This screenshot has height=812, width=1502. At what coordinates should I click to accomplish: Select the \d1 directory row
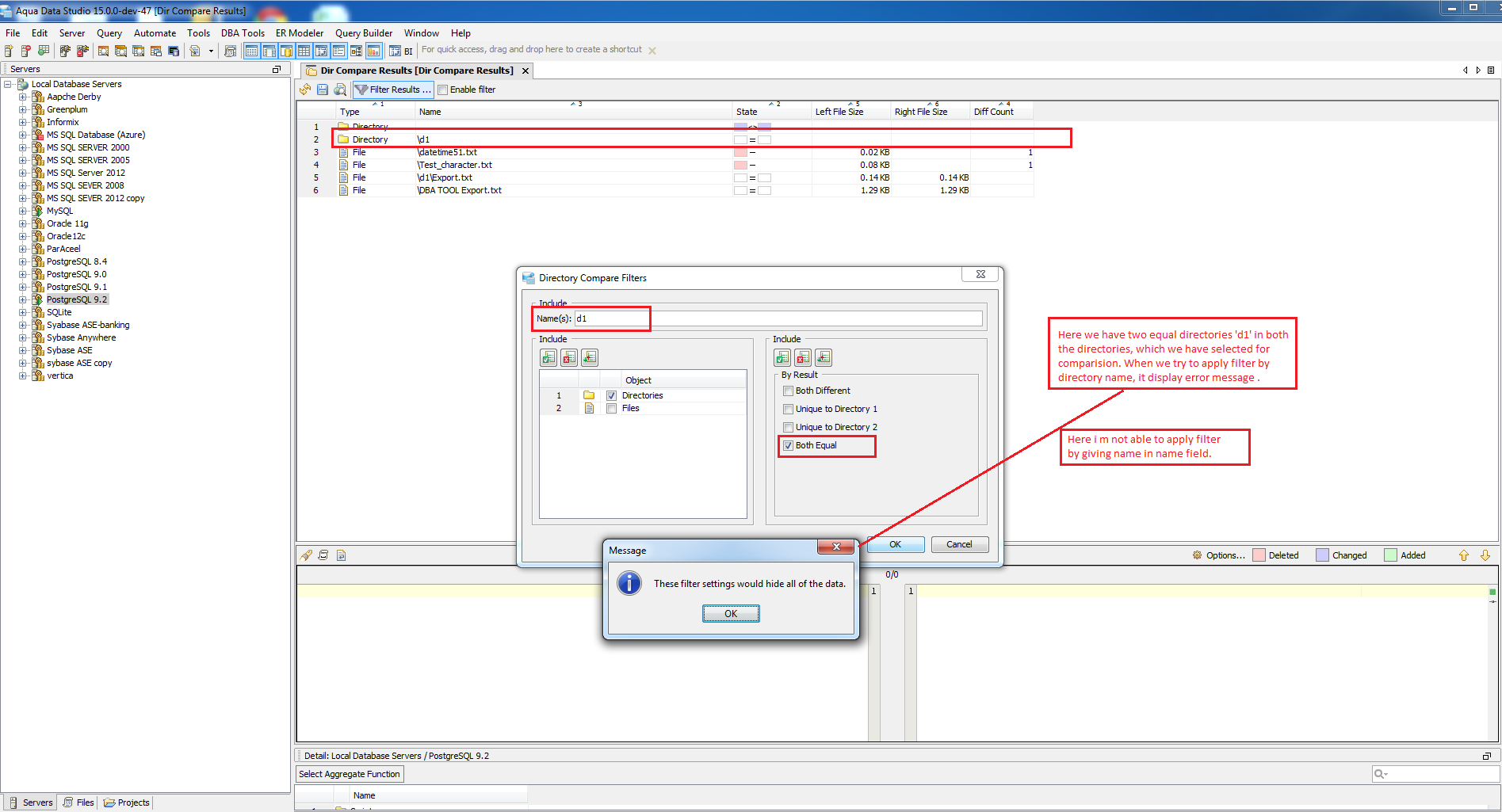click(x=665, y=139)
